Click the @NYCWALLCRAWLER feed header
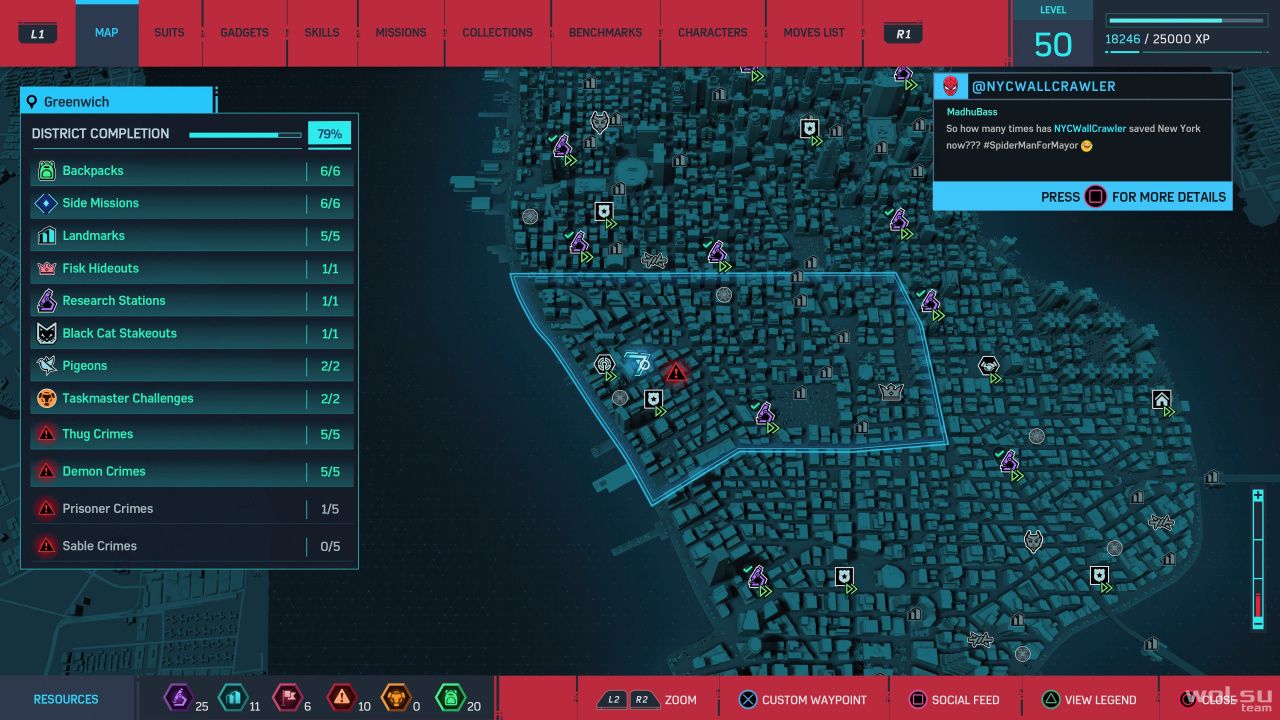This screenshot has width=1280, height=720. tap(1043, 87)
